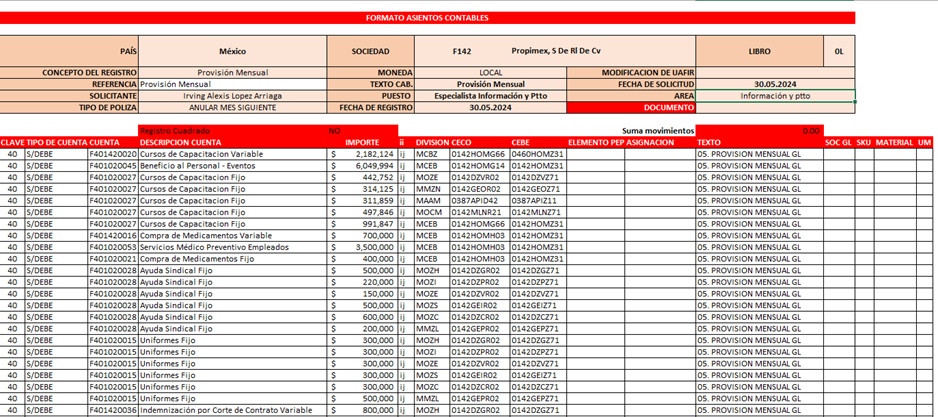Click the empty cell next to DOCUMENTO
The height and width of the screenshot is (417, 938).
pyautogui.click(x=775, y=107)
